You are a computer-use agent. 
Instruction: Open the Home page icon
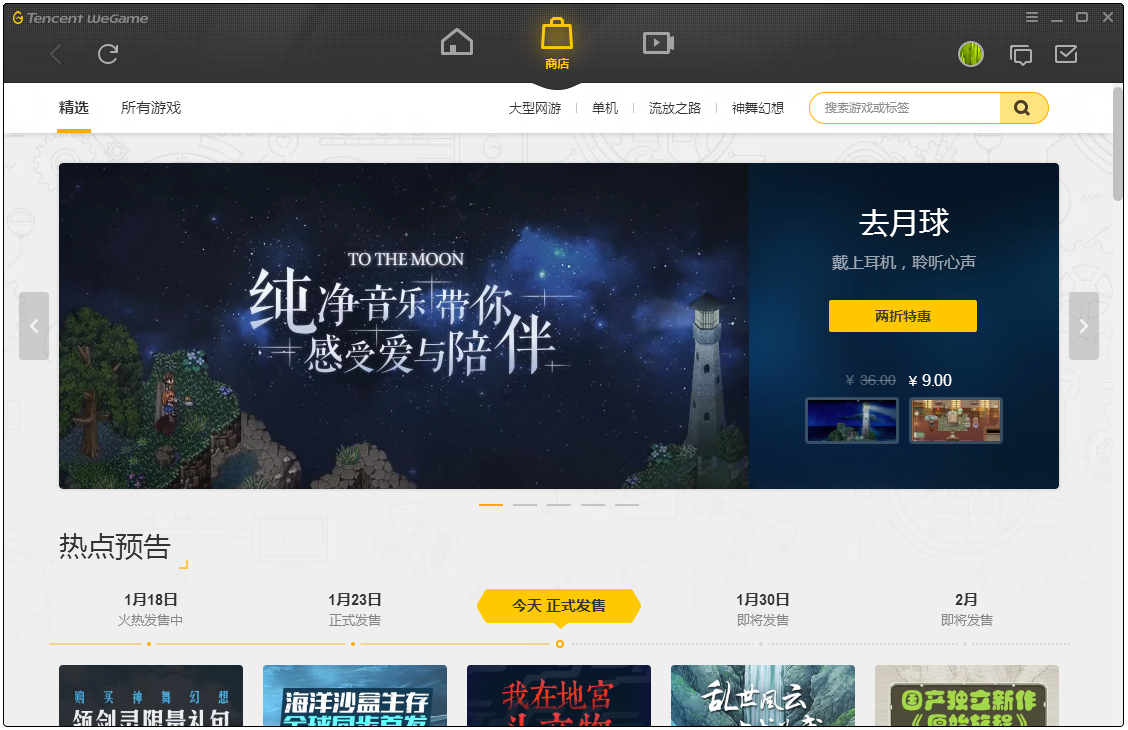coord(457,42)
